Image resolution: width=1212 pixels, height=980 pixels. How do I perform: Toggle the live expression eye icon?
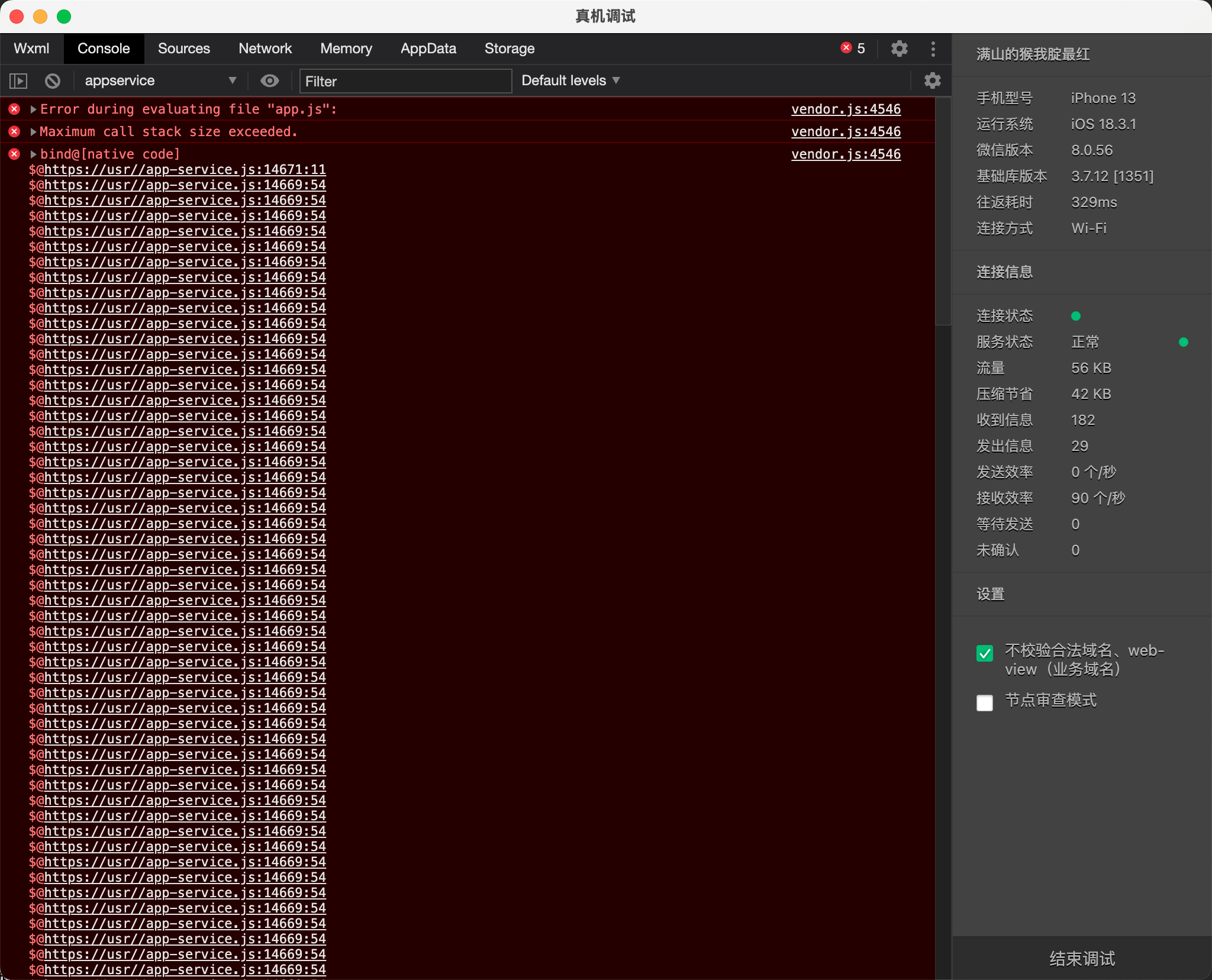point(270,80)
